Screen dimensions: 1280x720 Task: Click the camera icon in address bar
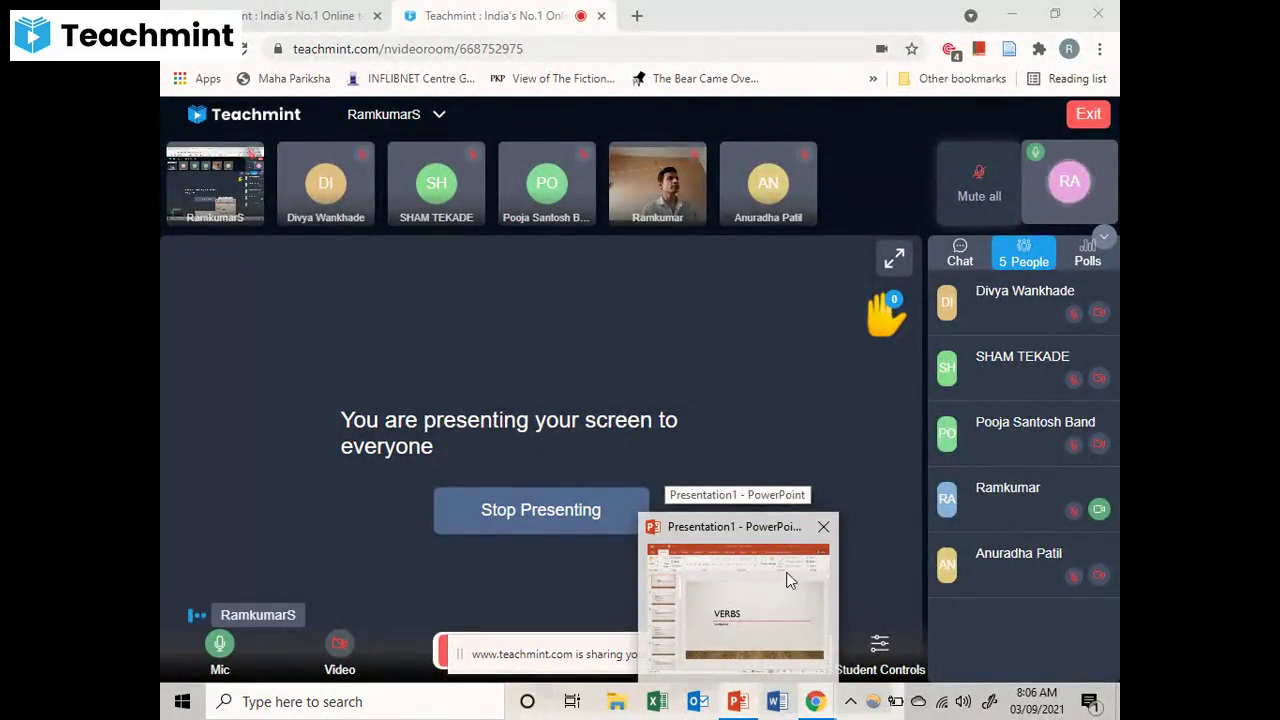(882, 49)
